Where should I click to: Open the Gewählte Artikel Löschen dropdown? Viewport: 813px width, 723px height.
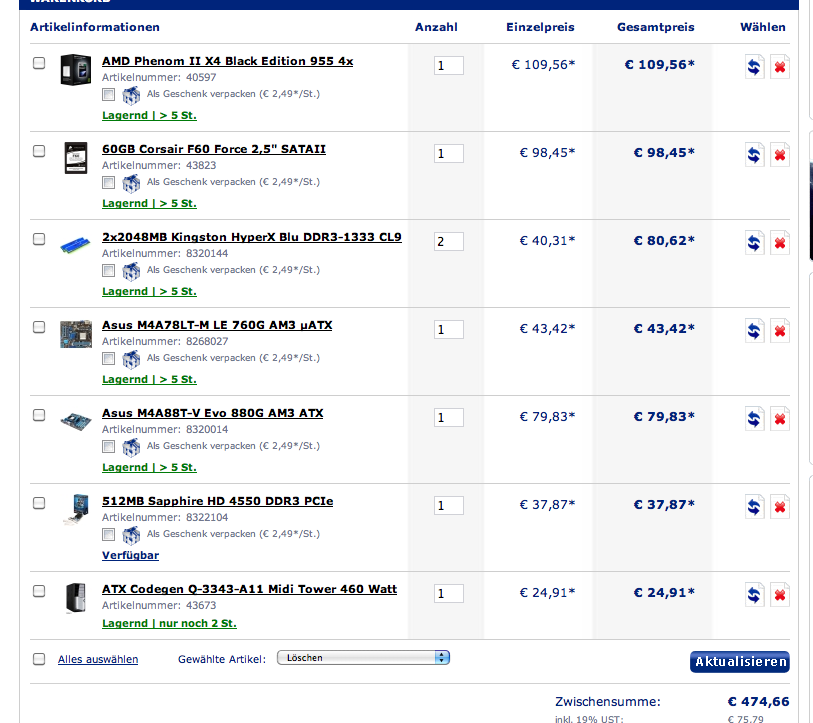pos(363,658)
